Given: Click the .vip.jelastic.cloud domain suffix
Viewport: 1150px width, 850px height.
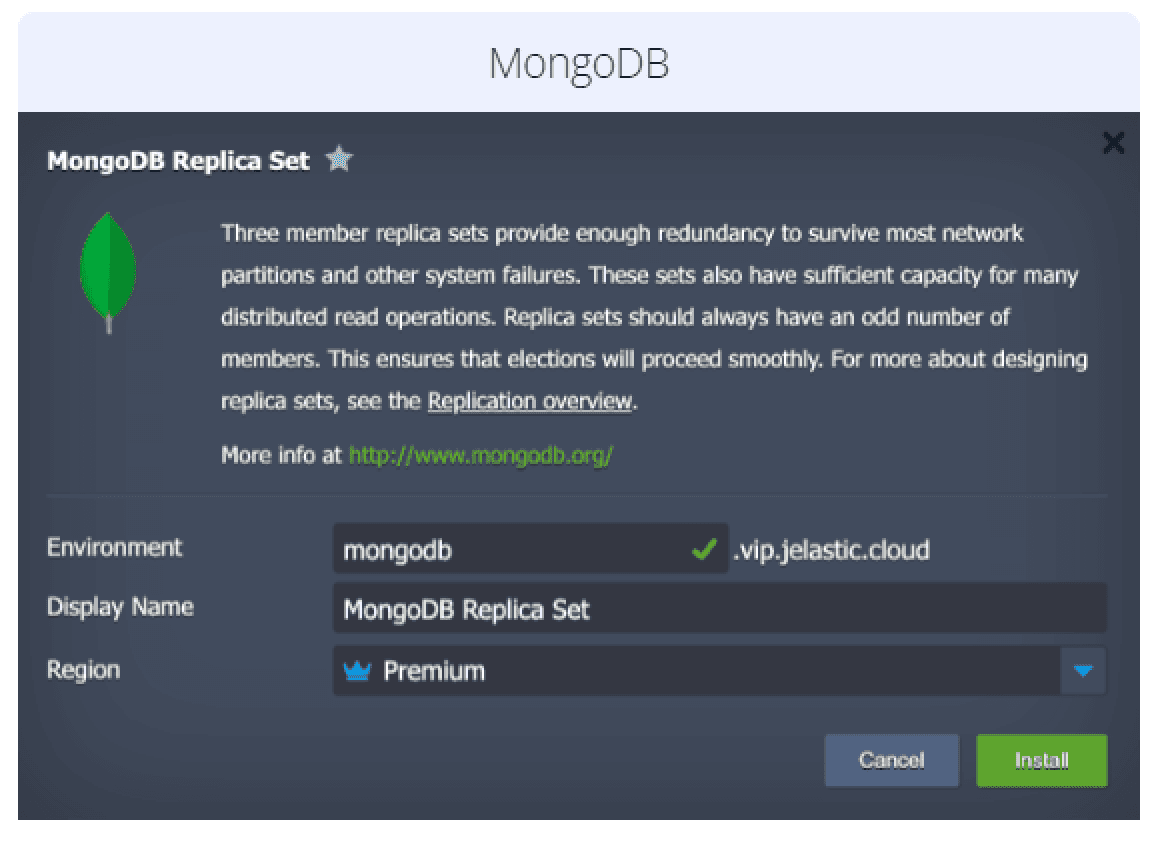Looking at the screenshot, I should (x=832, y=549).
